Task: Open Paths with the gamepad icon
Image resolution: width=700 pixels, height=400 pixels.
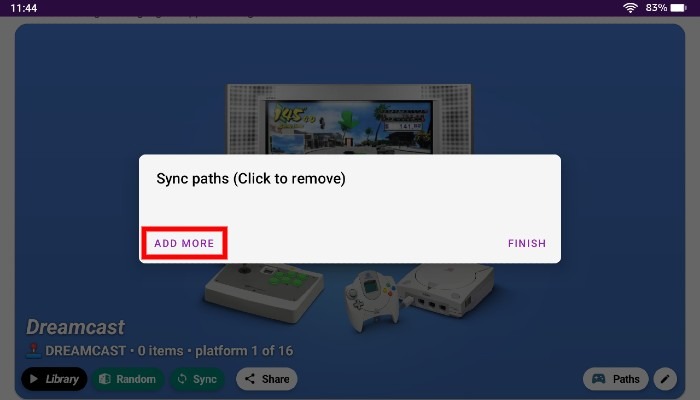Action: coord(616,379)
